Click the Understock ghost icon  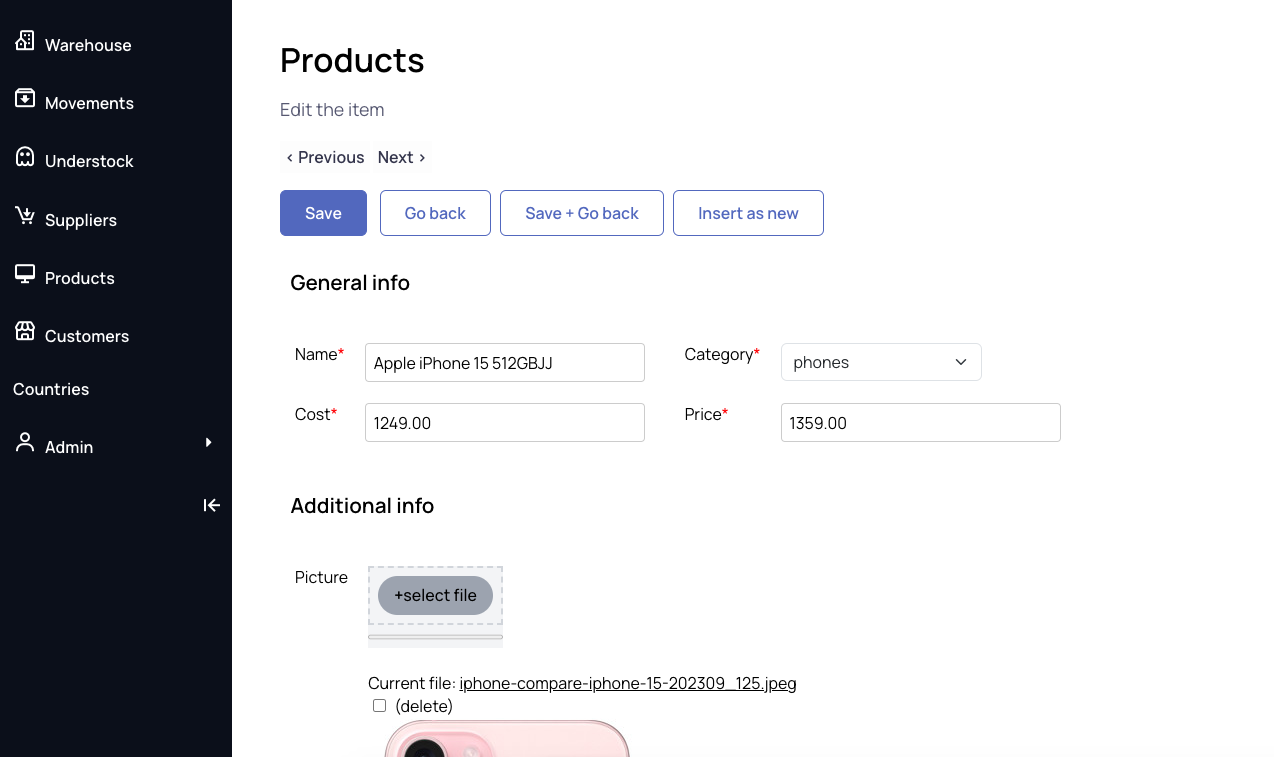point(25,157)
